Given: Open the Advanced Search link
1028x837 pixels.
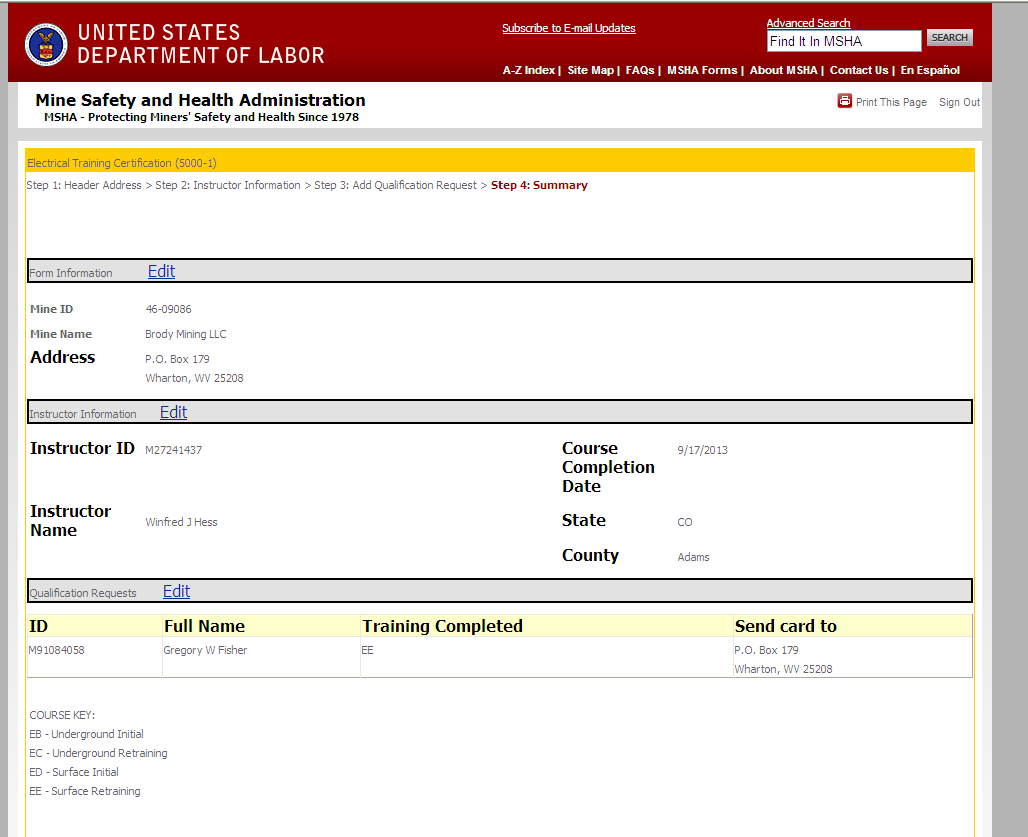Looking at the screenshot, I should click(x=808, y=23).
